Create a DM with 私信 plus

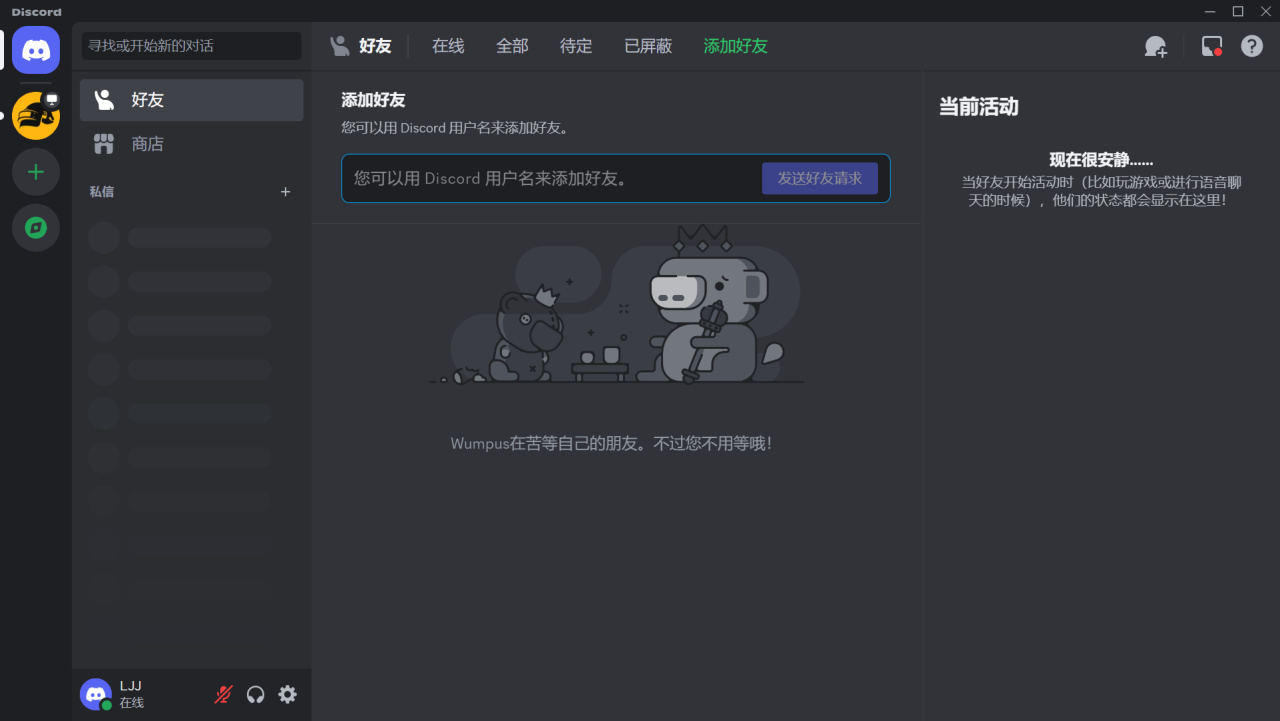click(x=285, y=192)
